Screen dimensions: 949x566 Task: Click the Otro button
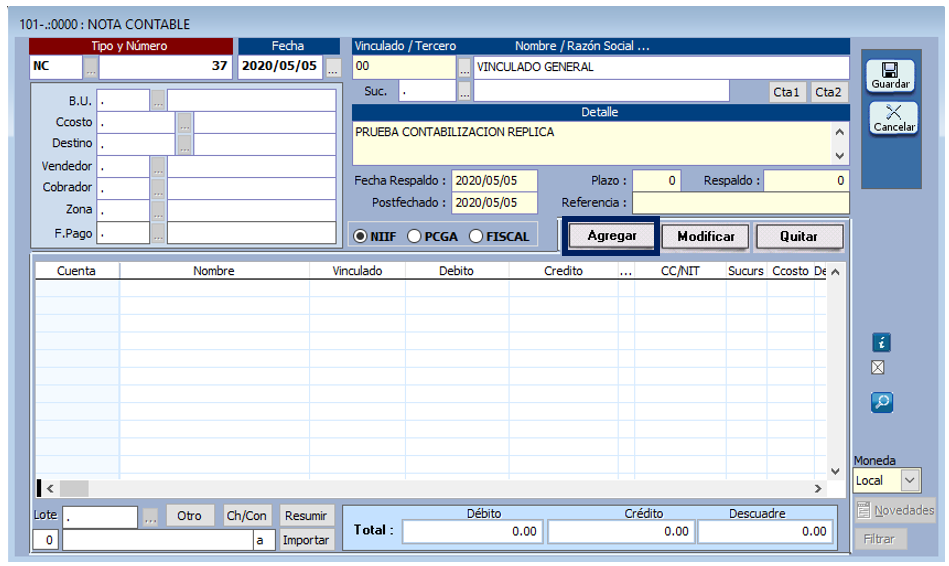click(x=189, y=516)
